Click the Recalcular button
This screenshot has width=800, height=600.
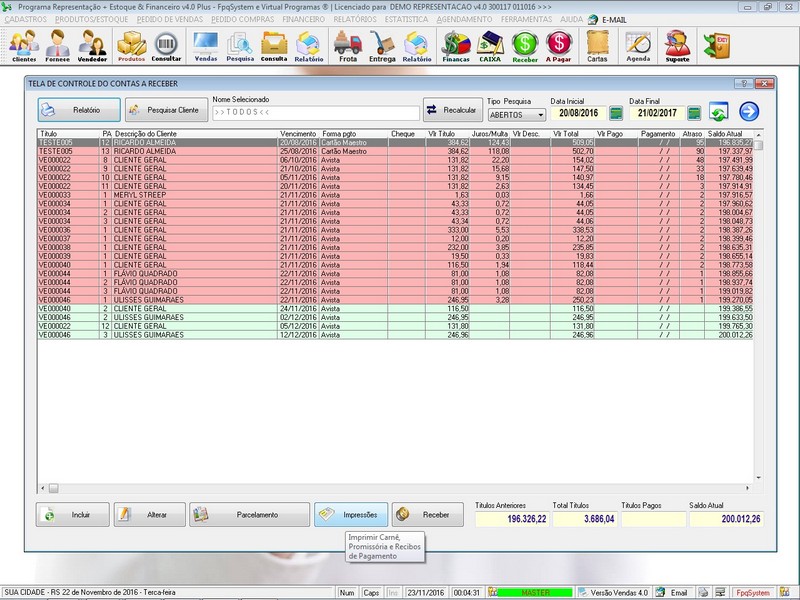click(x=453, y=110)
